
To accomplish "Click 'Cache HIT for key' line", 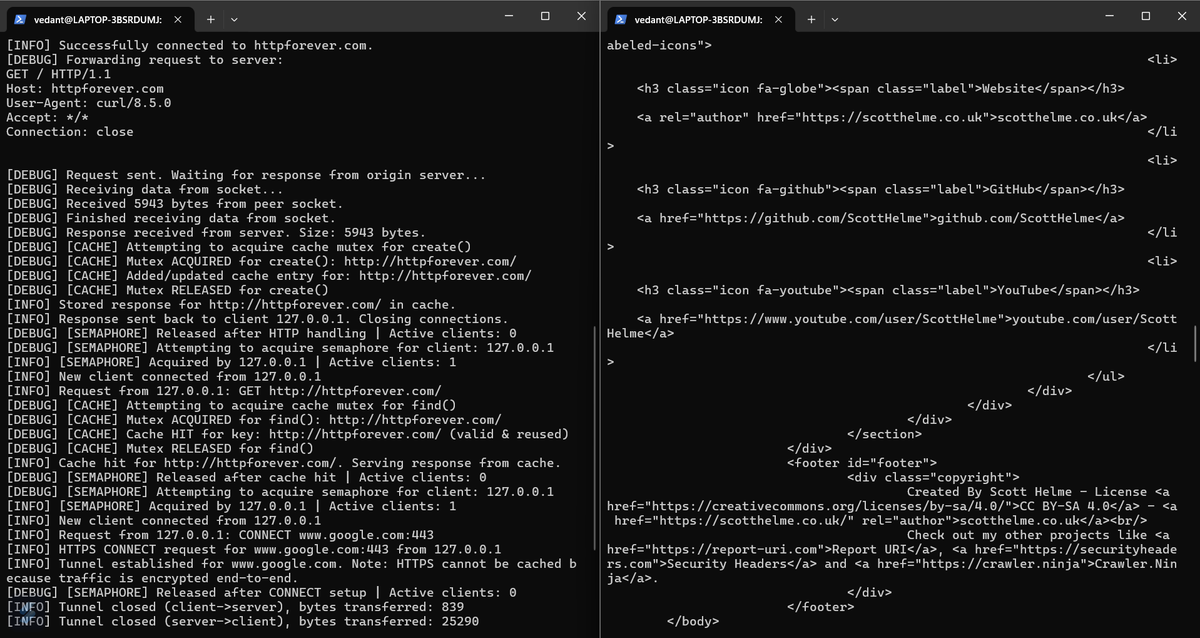I will point(287,434).
